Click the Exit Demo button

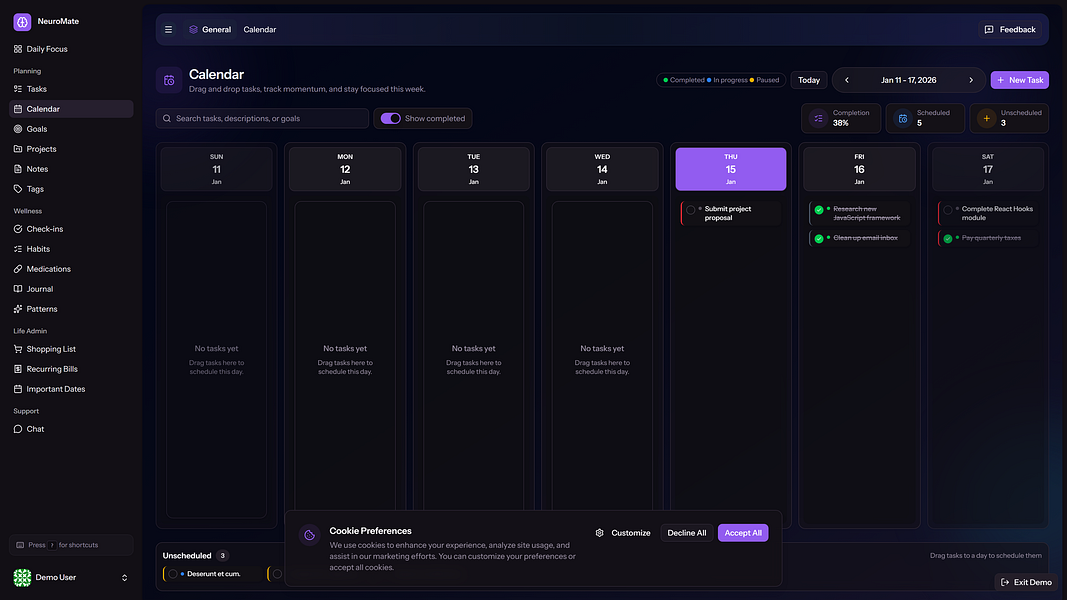point(1026,582)
